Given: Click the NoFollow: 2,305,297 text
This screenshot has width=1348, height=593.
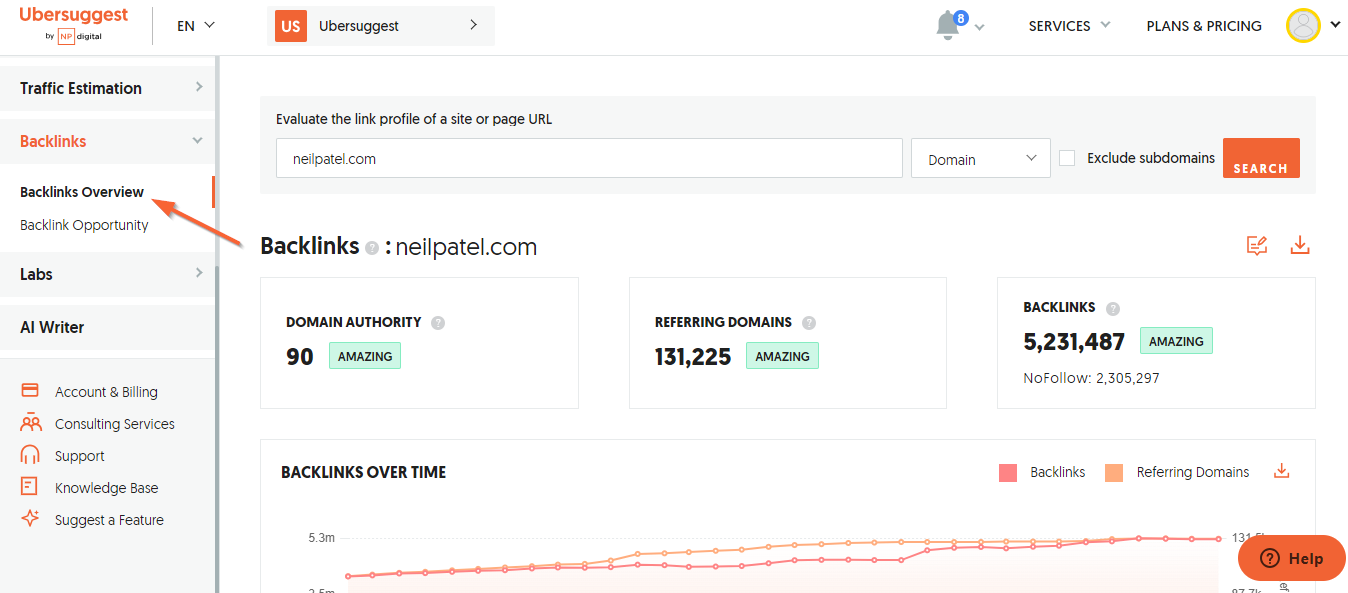Looking at the screenshot, I should (1091, 378).
